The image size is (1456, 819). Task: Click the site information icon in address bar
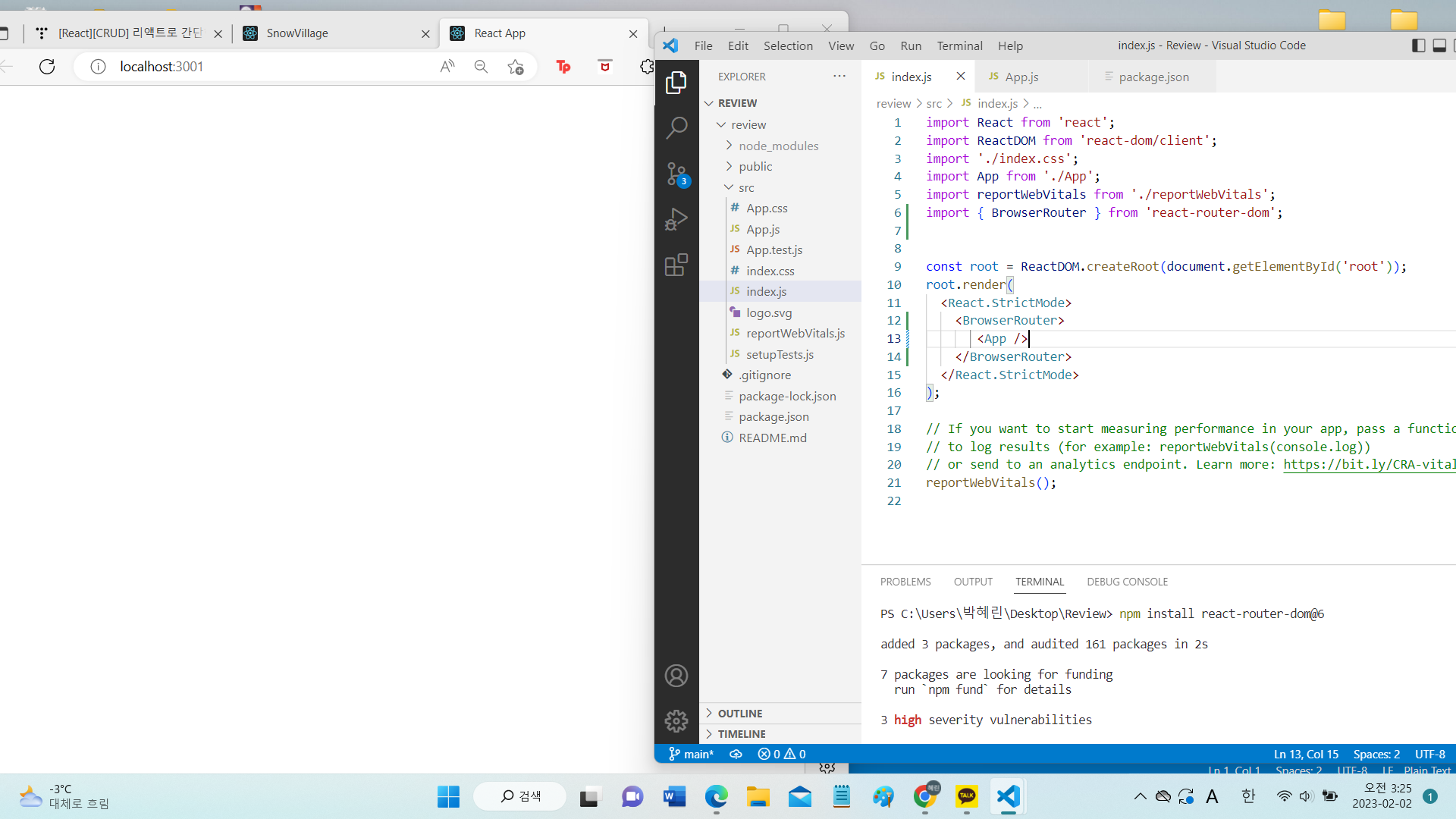click(98, 67)
